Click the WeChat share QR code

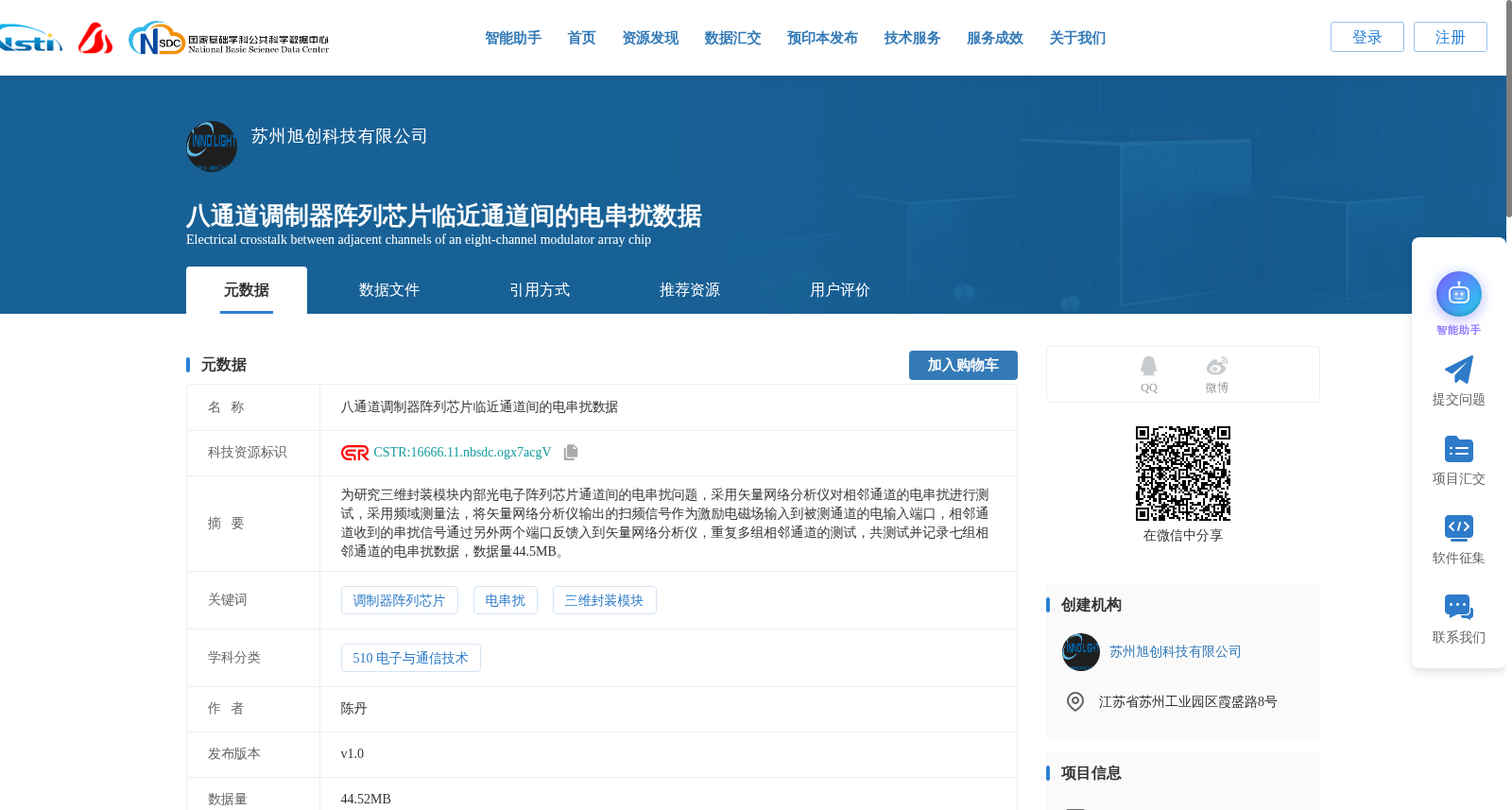pos(1183,474)
